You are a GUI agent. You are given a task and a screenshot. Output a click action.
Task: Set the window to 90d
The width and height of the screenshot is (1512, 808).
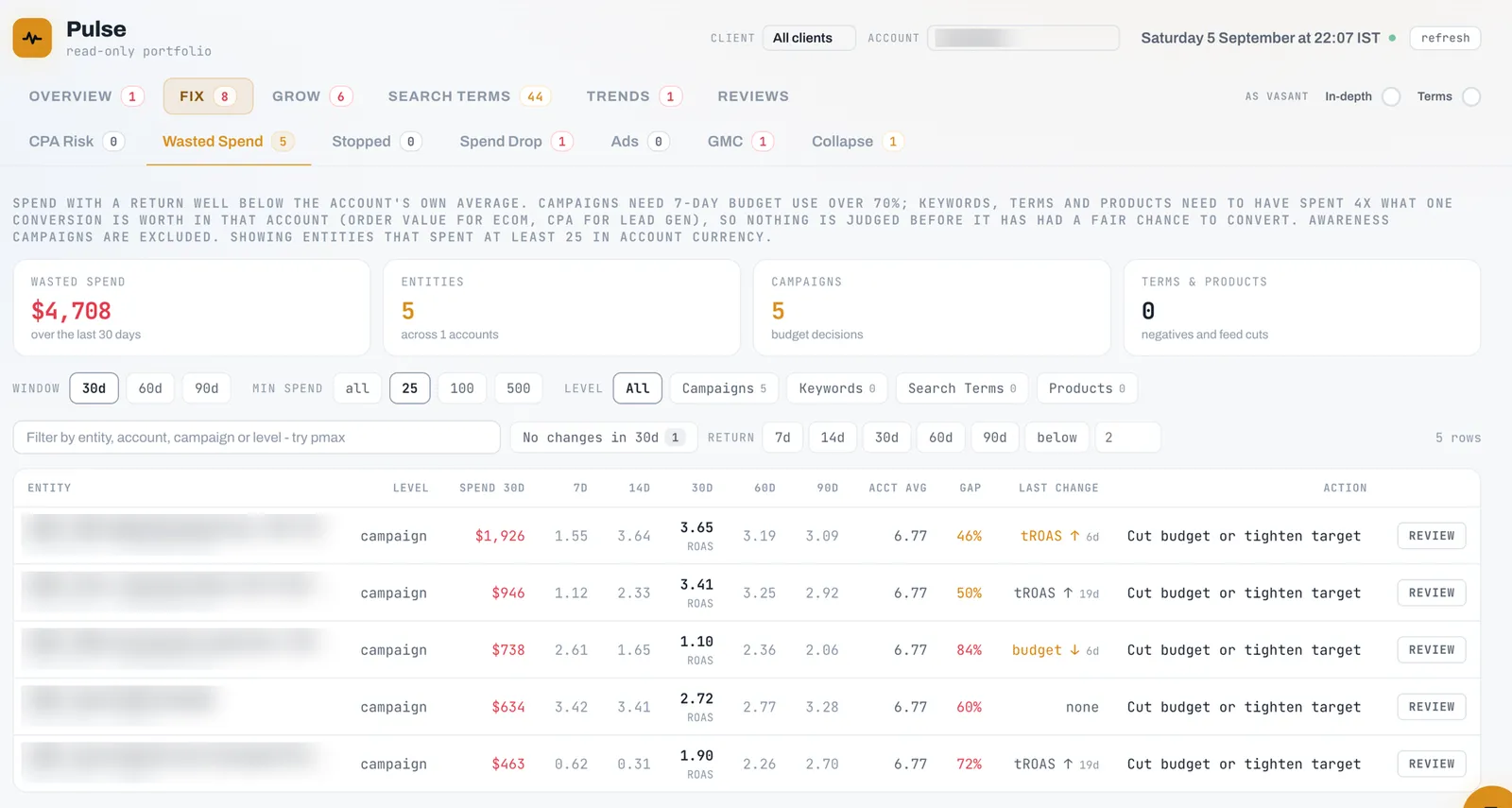click(206, 388)
